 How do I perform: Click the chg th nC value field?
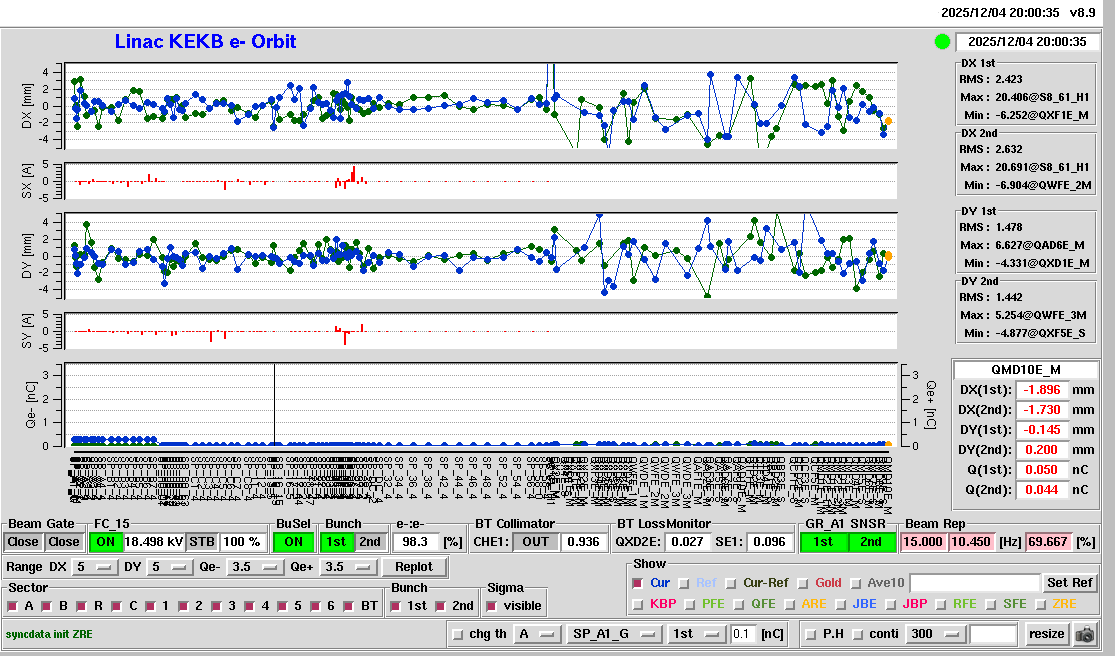(x=742, y=634)
